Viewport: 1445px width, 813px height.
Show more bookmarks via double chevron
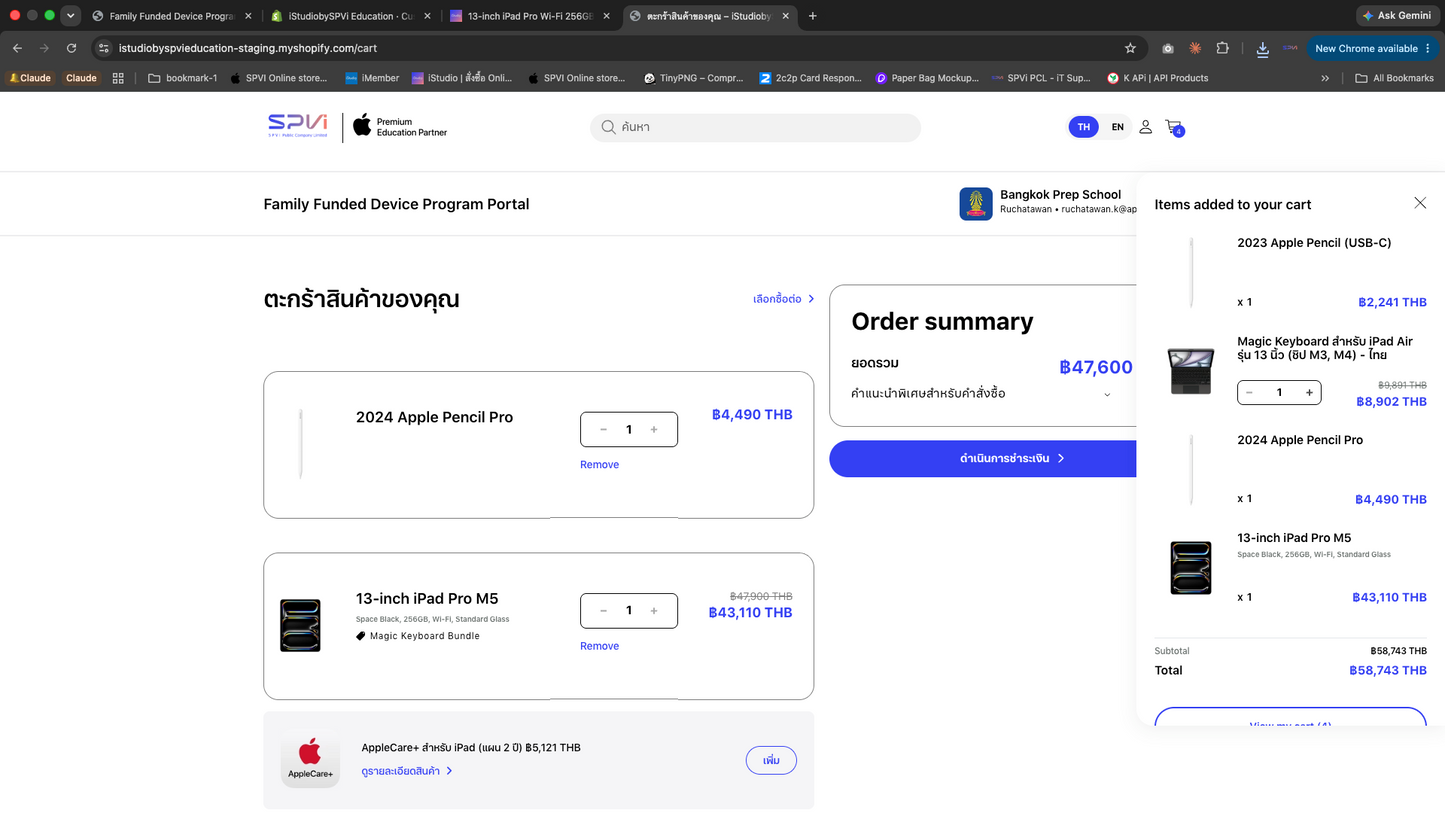click(1325, 78)
